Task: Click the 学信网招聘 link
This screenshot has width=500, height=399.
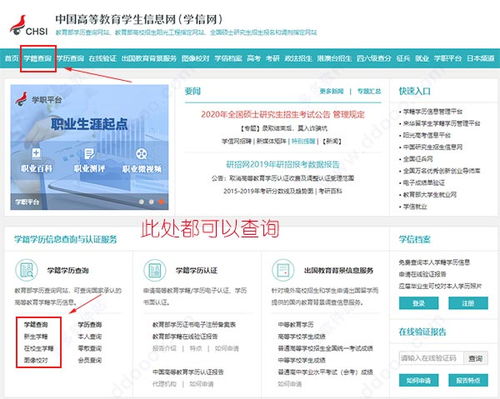Action: (x=237, y=141)
